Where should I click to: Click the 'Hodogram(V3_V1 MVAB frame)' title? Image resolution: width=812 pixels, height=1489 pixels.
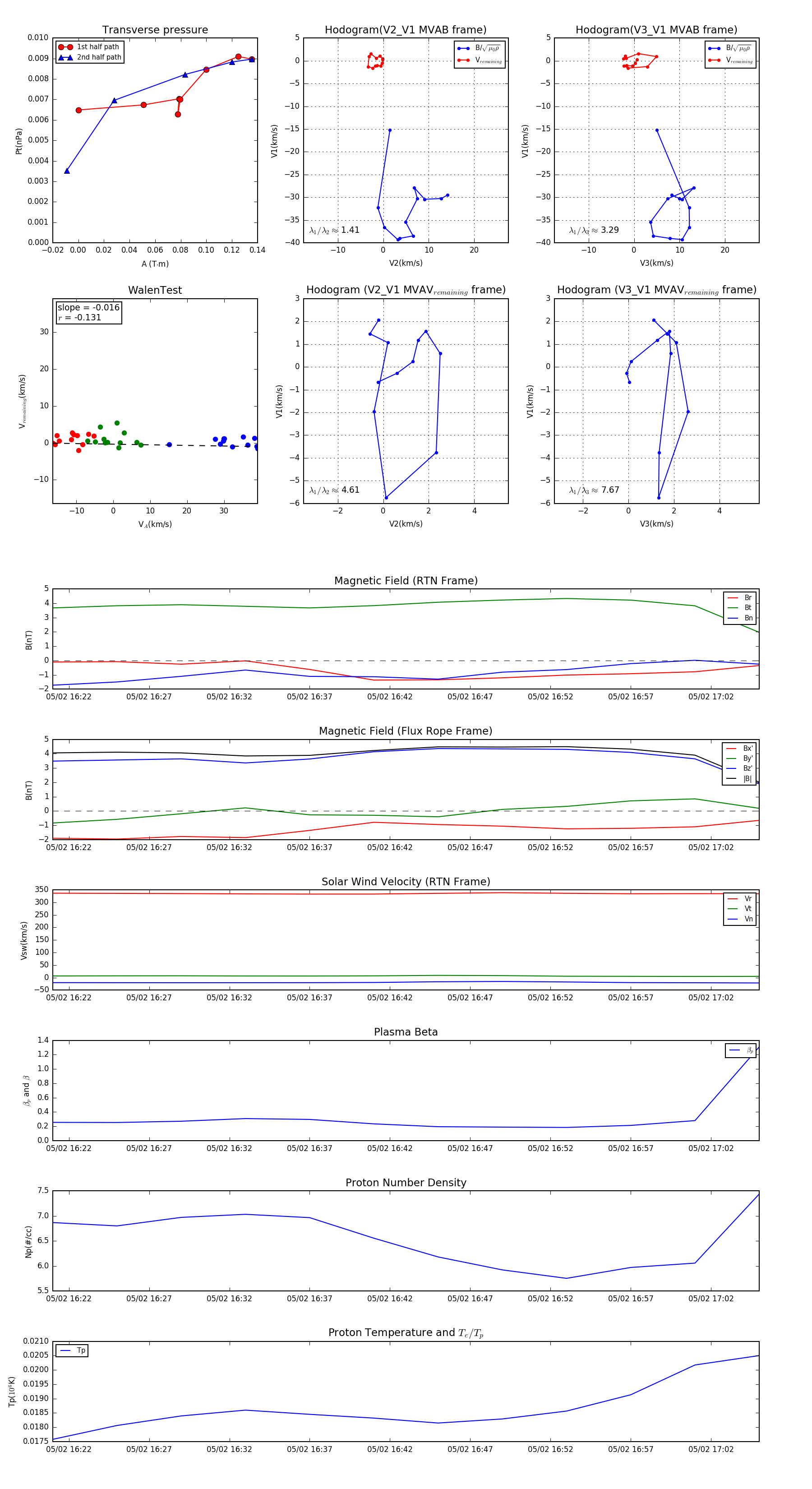[656, 29]
